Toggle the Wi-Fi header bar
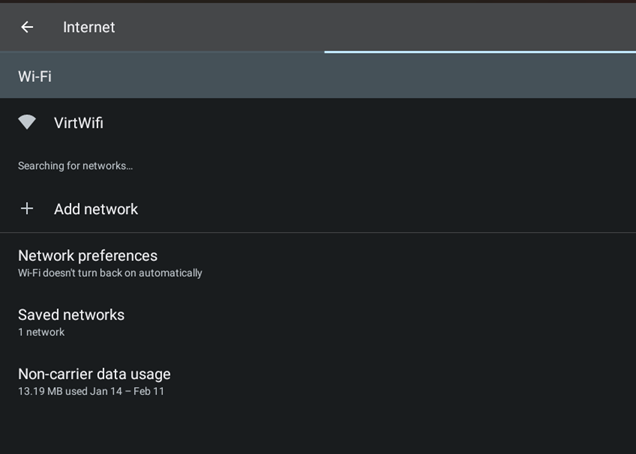This screenshot has height=454, width=636. pos(318,76)
